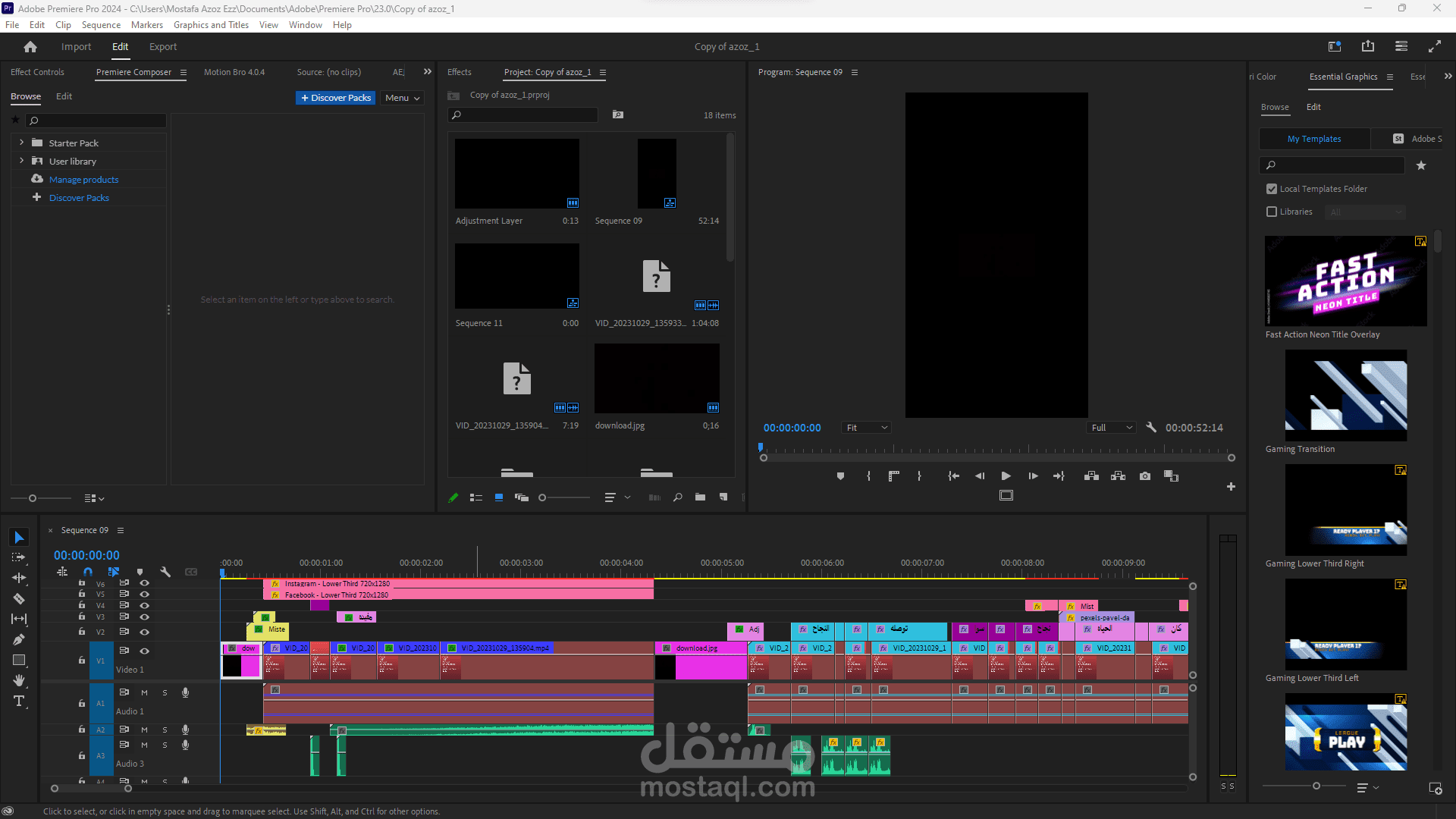Click Mark In button in Program monitor
This screenshot has height=819, width=1456.
868,476
